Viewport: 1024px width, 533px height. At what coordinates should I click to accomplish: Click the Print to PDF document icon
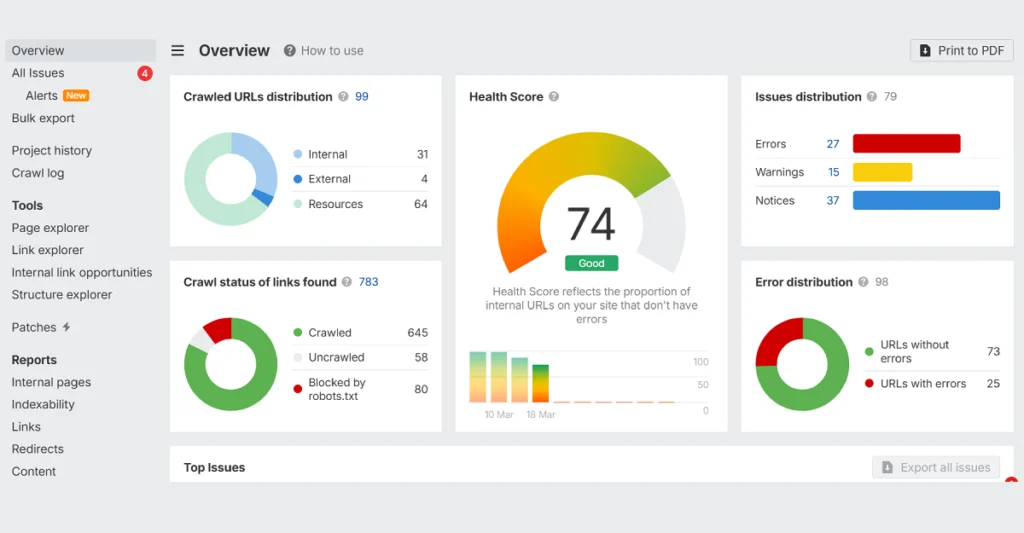pos(925,50)
